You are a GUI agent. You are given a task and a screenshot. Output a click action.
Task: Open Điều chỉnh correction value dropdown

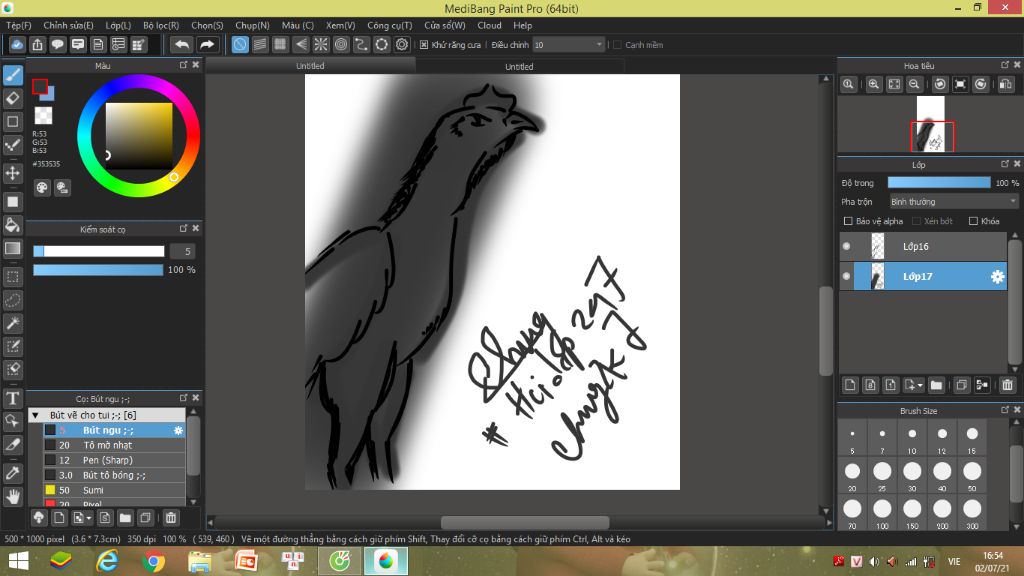(x=568, y=44)
